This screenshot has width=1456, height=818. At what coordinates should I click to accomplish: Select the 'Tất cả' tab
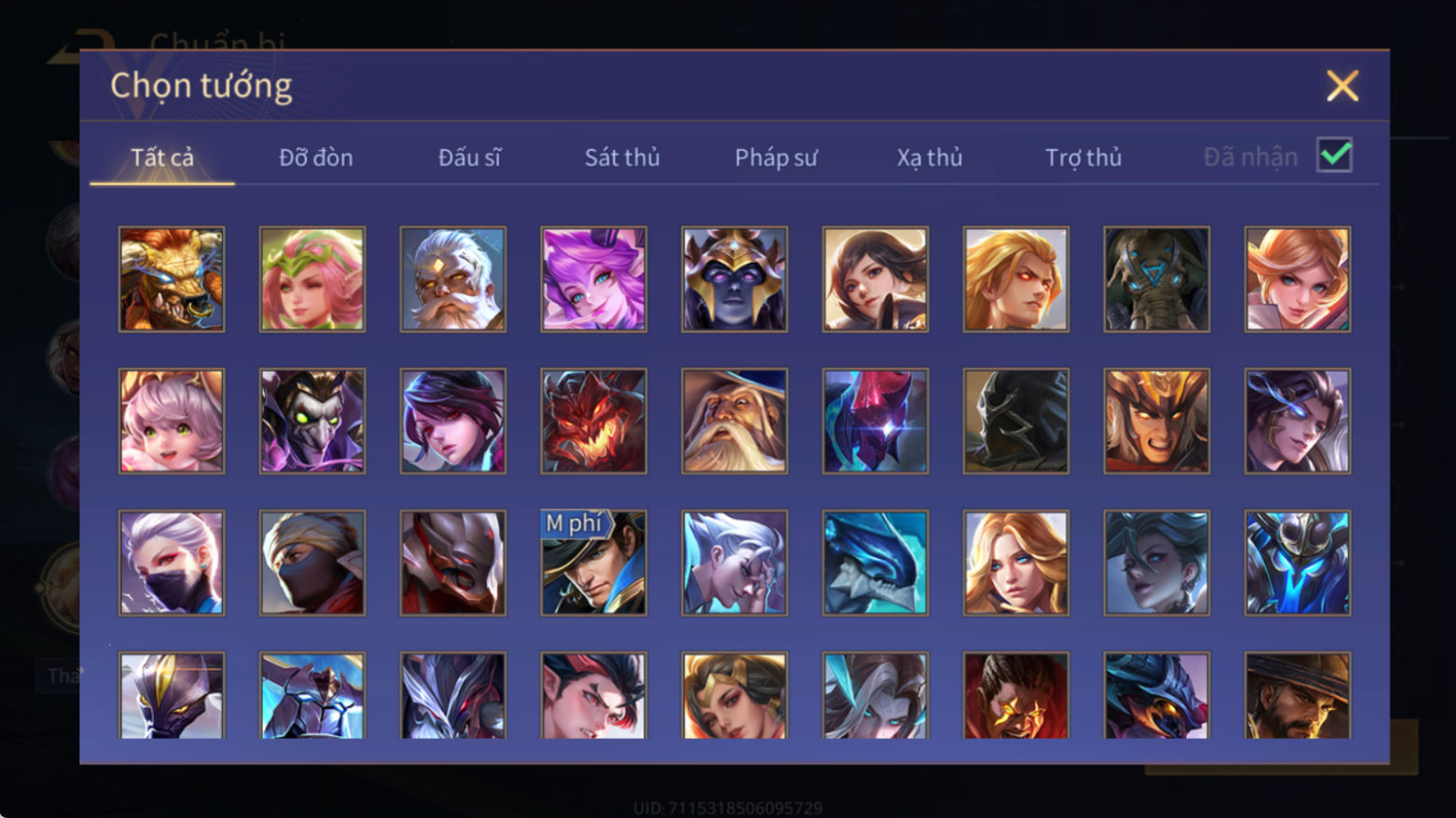tap(162, 157)
